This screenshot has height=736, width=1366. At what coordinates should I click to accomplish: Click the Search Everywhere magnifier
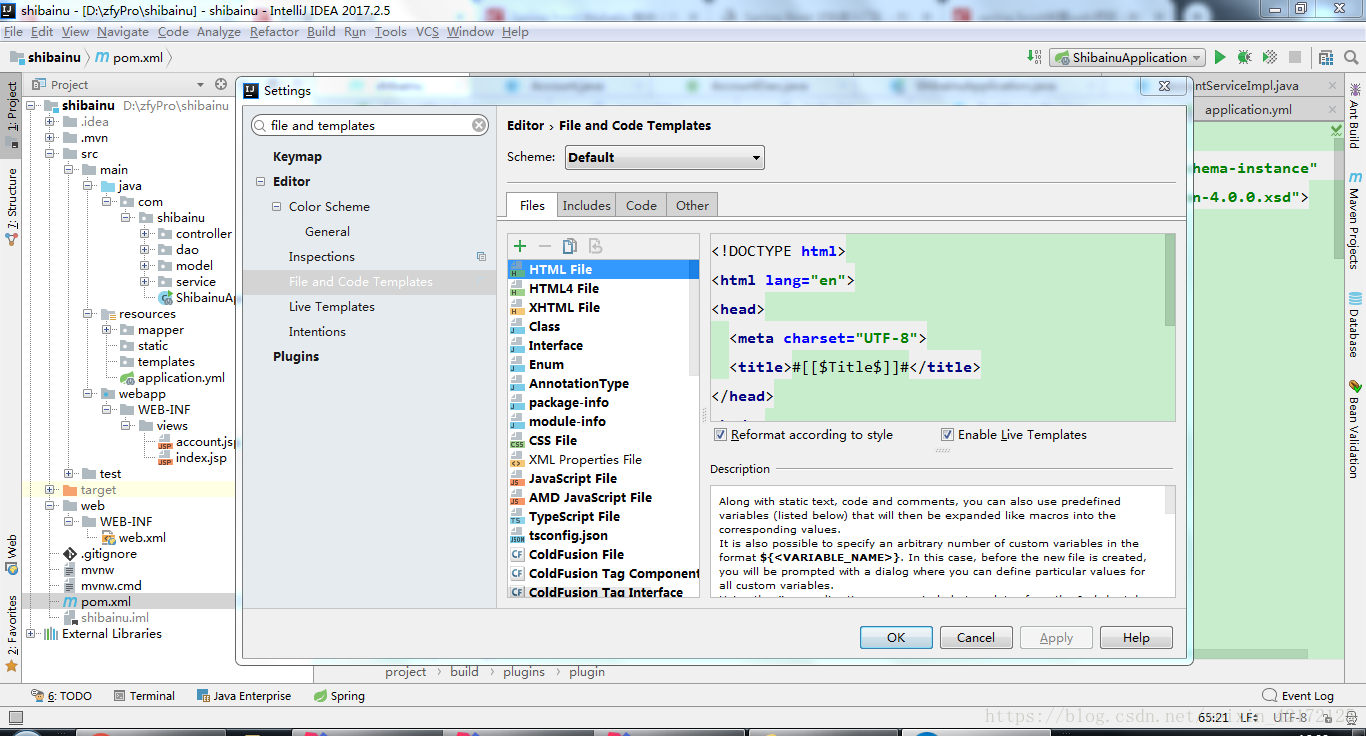(1351, 58)
